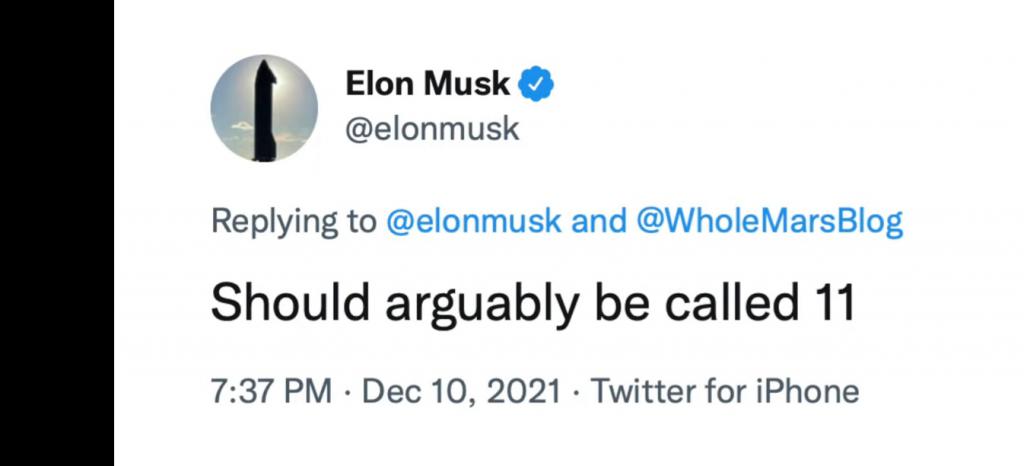Click the word 'and' between the mentions
1024x466 pixels.
click(x=598, y=222)
